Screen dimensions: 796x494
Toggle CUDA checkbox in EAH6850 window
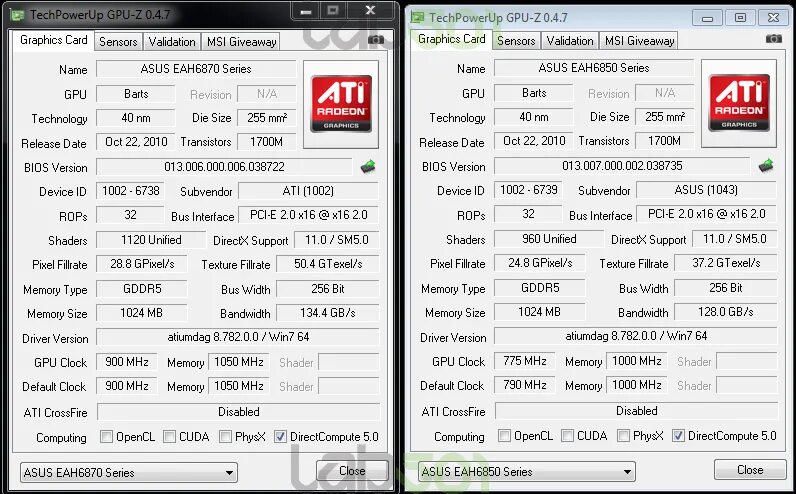(568, 436)
